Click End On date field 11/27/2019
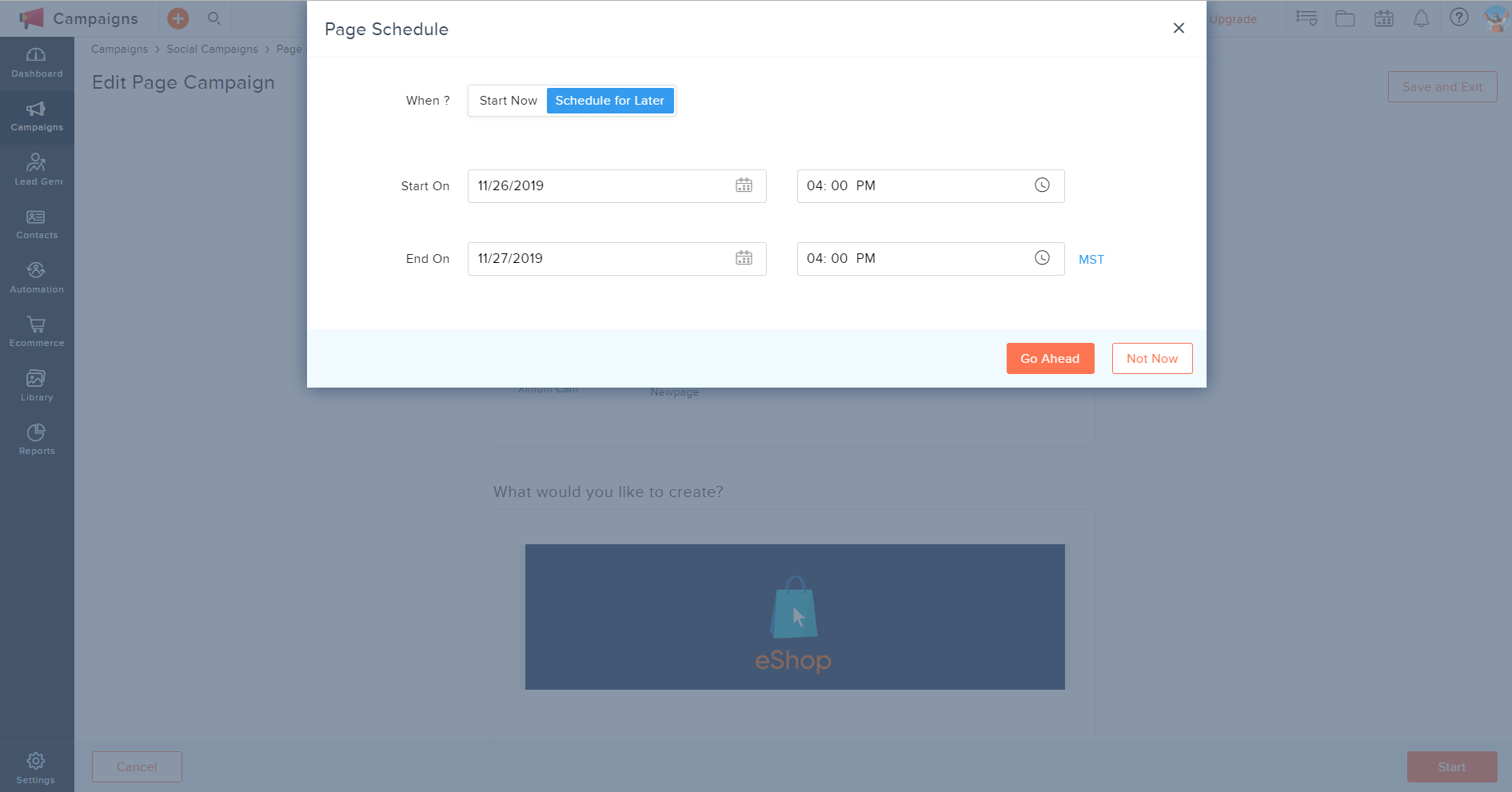The height and width of the screenshot is (792, 1512). pos(617,259)
